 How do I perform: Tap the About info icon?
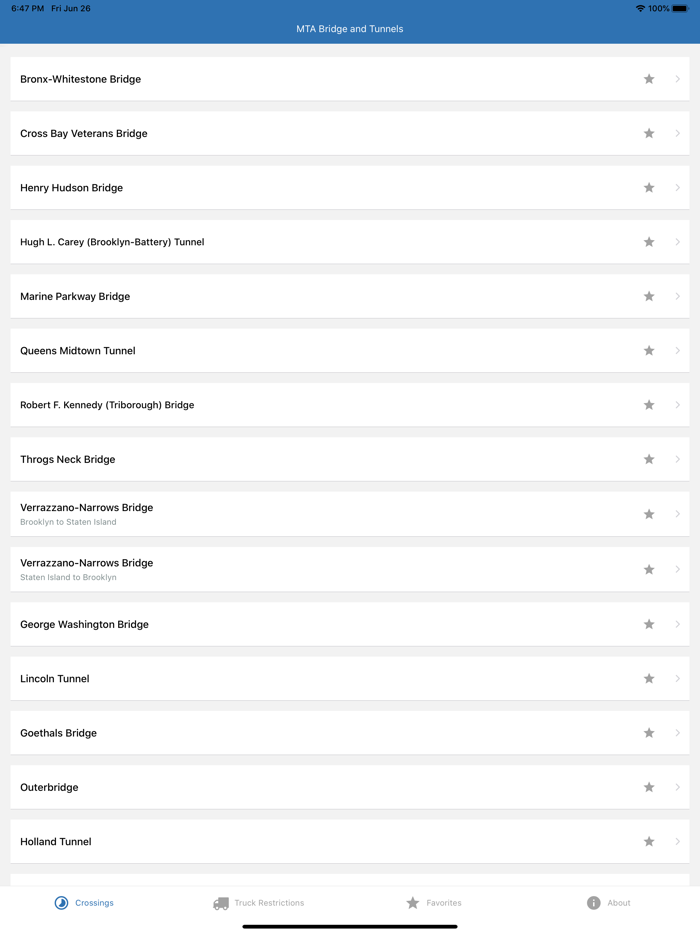[x=593, y=903]
